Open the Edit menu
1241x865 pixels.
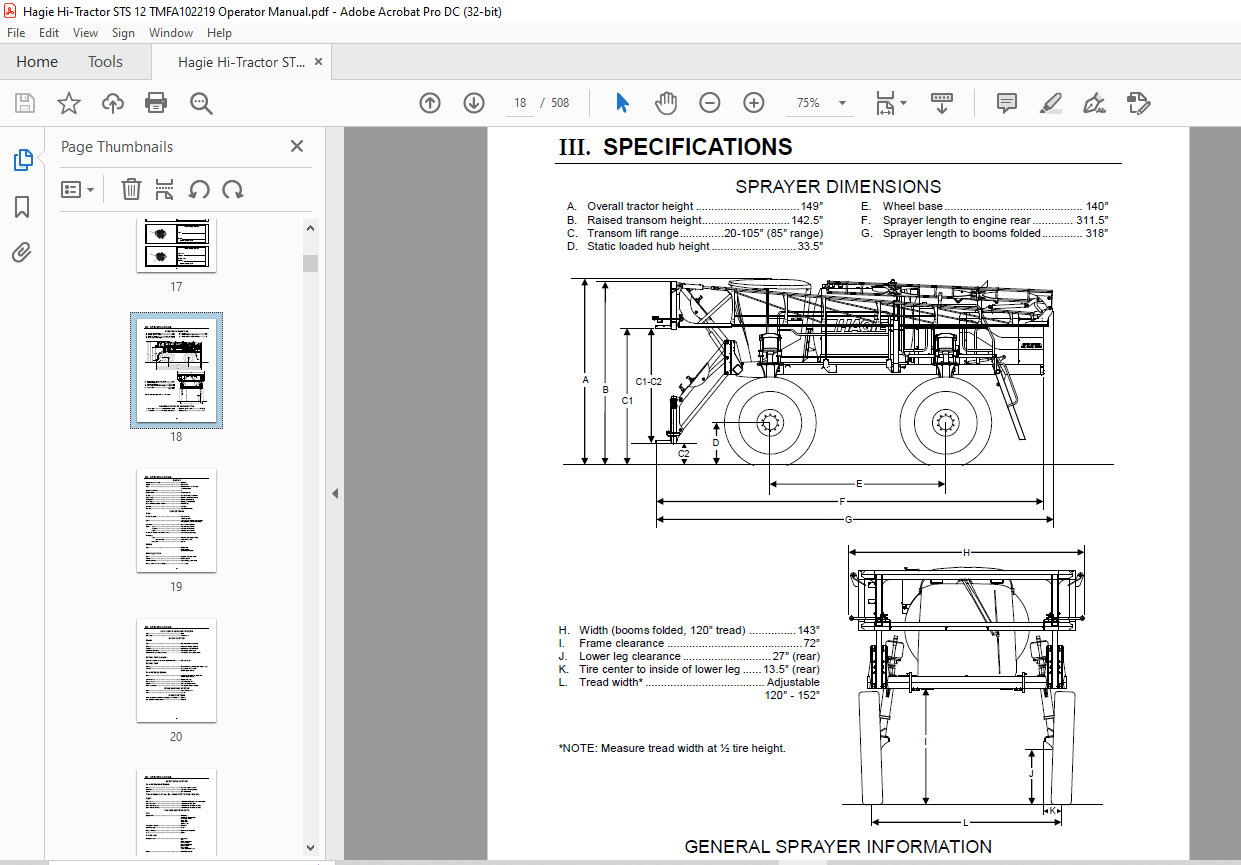pyautogui.click(x=49, y=33)
